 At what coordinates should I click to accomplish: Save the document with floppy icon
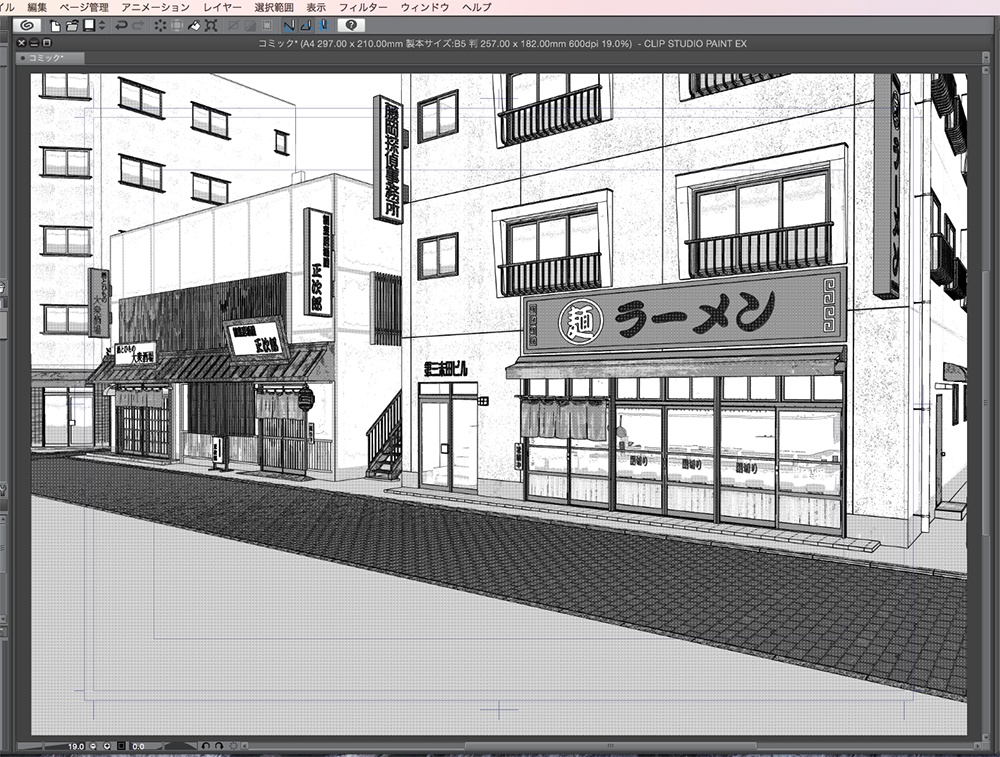89,26
